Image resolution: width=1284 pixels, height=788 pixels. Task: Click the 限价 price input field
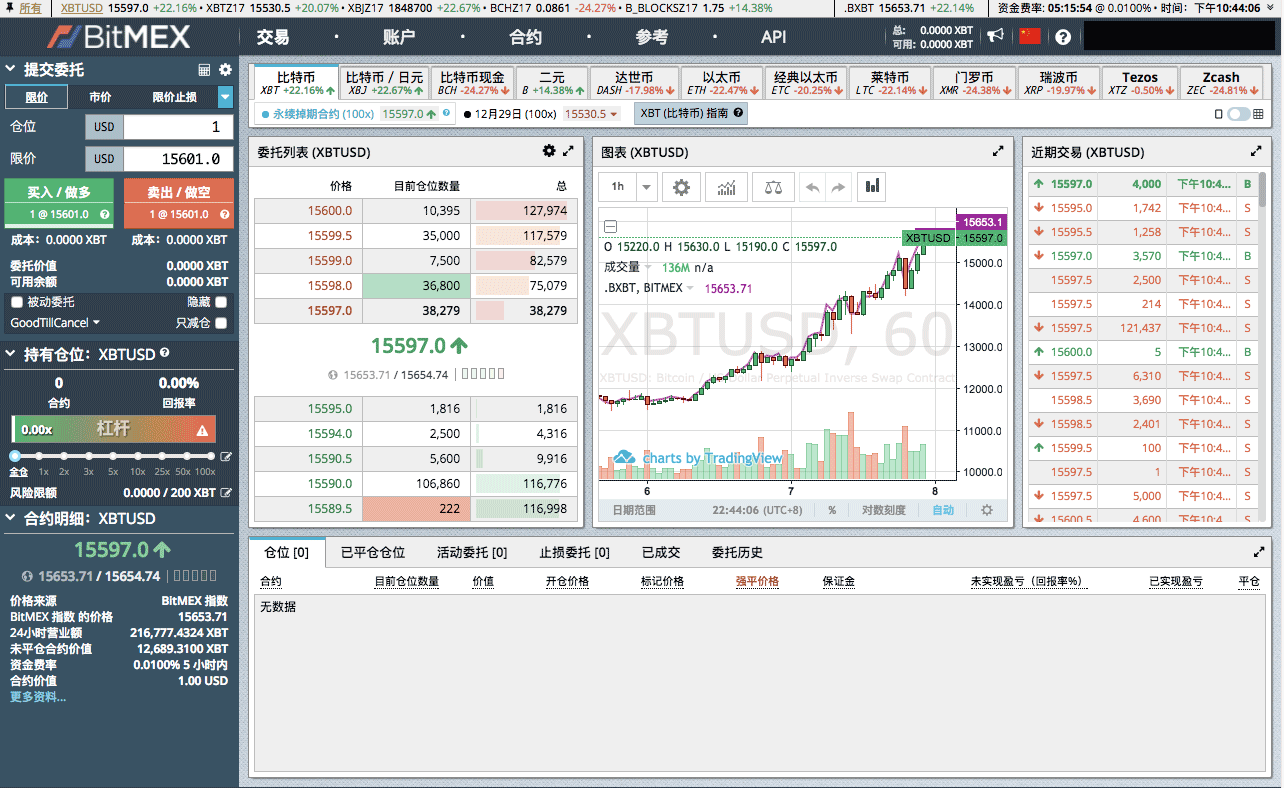coord(179,158)
